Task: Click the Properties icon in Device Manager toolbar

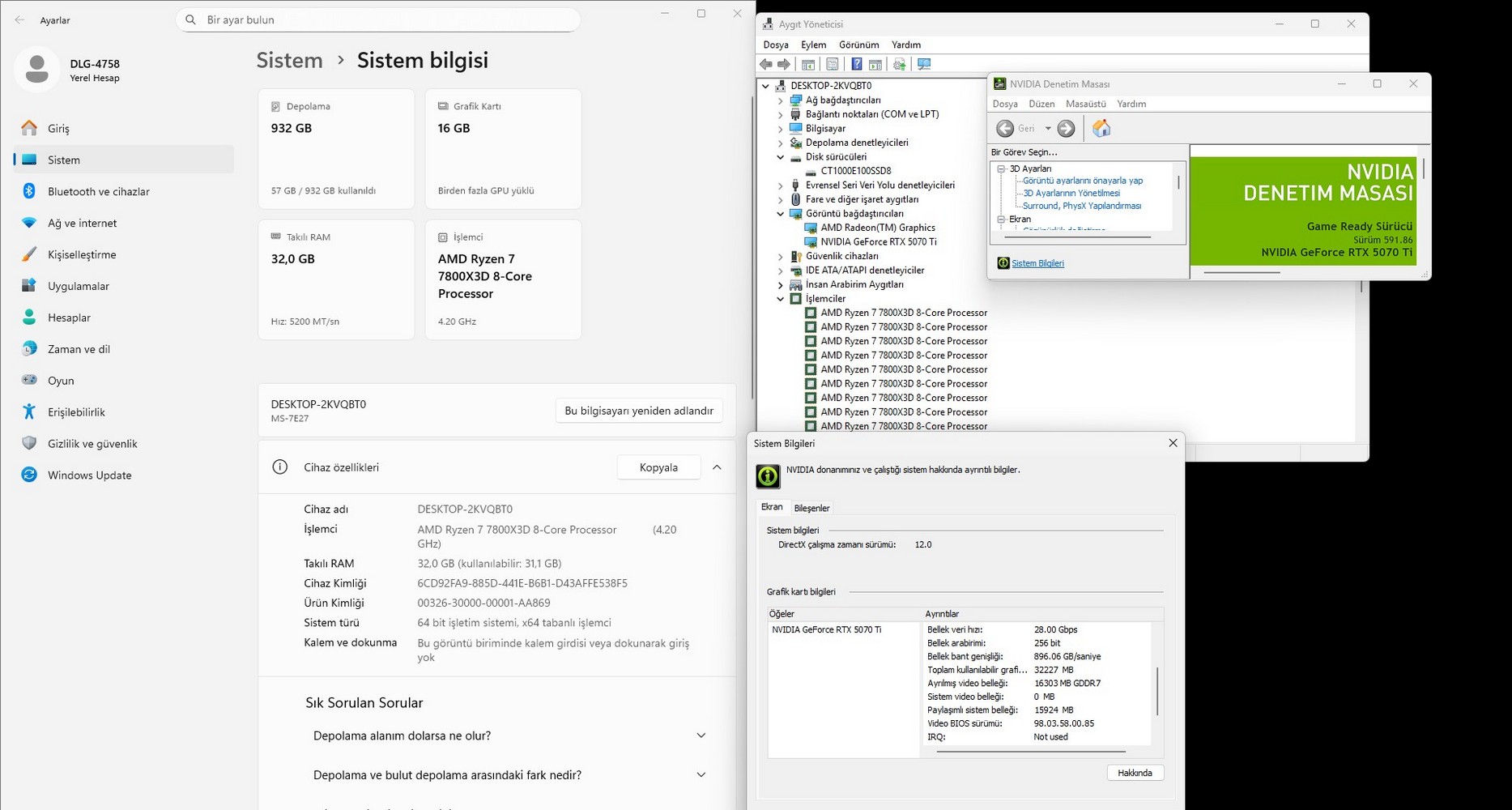Action: tap(832, 64)
